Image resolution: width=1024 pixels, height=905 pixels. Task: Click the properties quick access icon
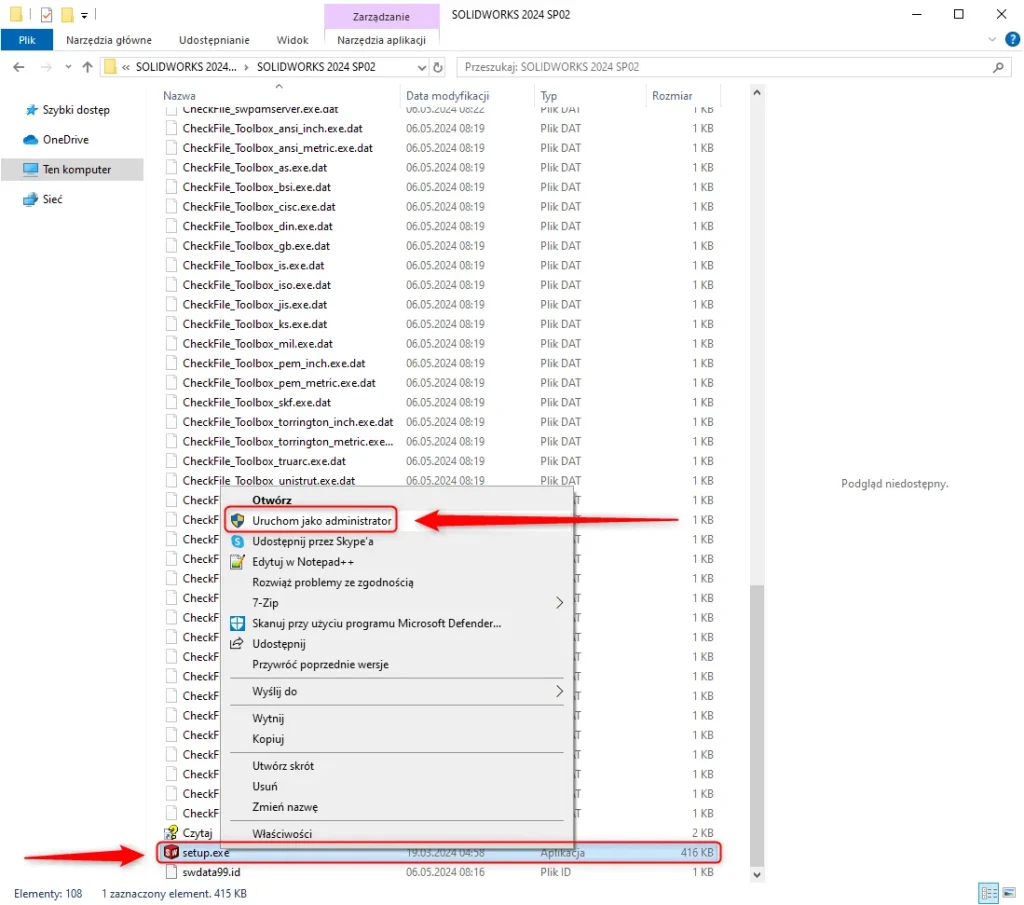point(46,14)
